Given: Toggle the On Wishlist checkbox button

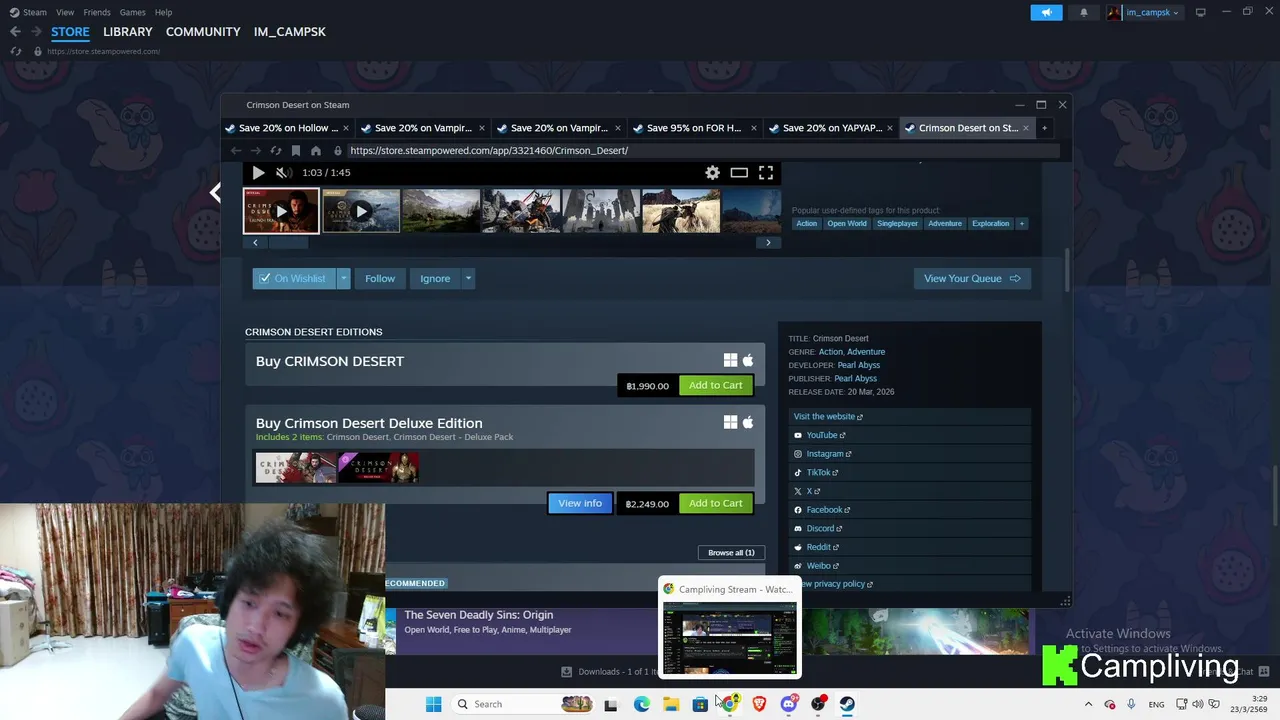Looking at the screenshot, I should tap(293, 278).
